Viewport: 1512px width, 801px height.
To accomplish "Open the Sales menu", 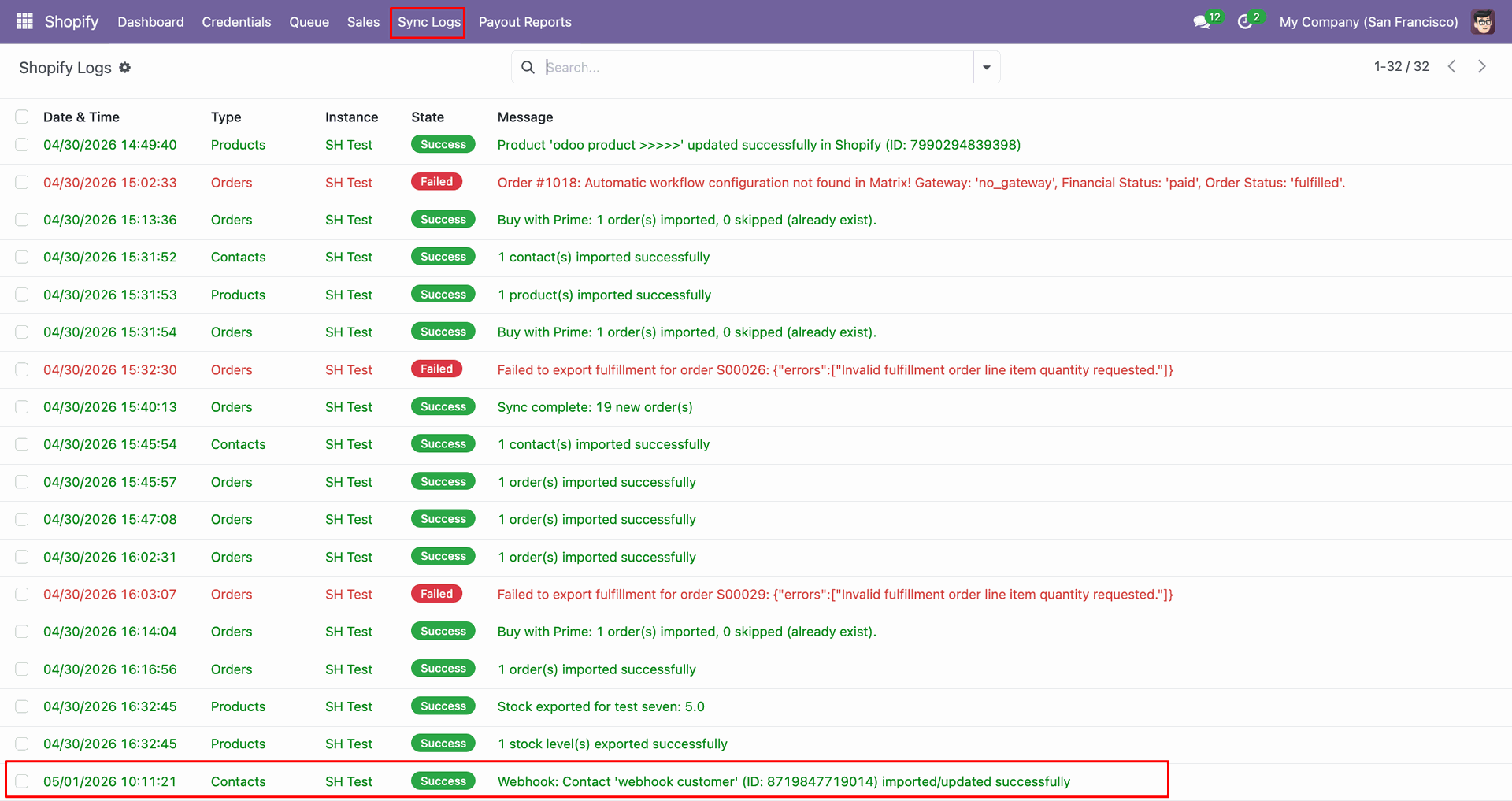I will pyautogui.click(x=363, y=22).
